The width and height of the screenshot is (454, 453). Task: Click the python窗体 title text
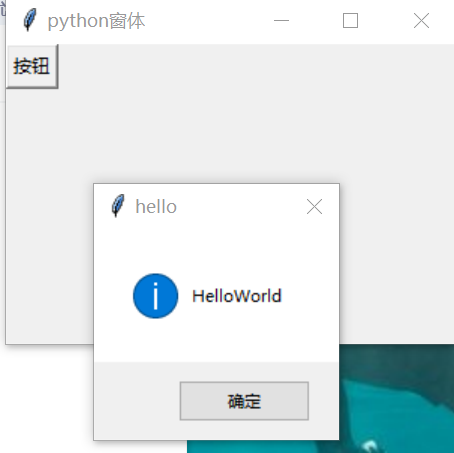pos(96,21)
